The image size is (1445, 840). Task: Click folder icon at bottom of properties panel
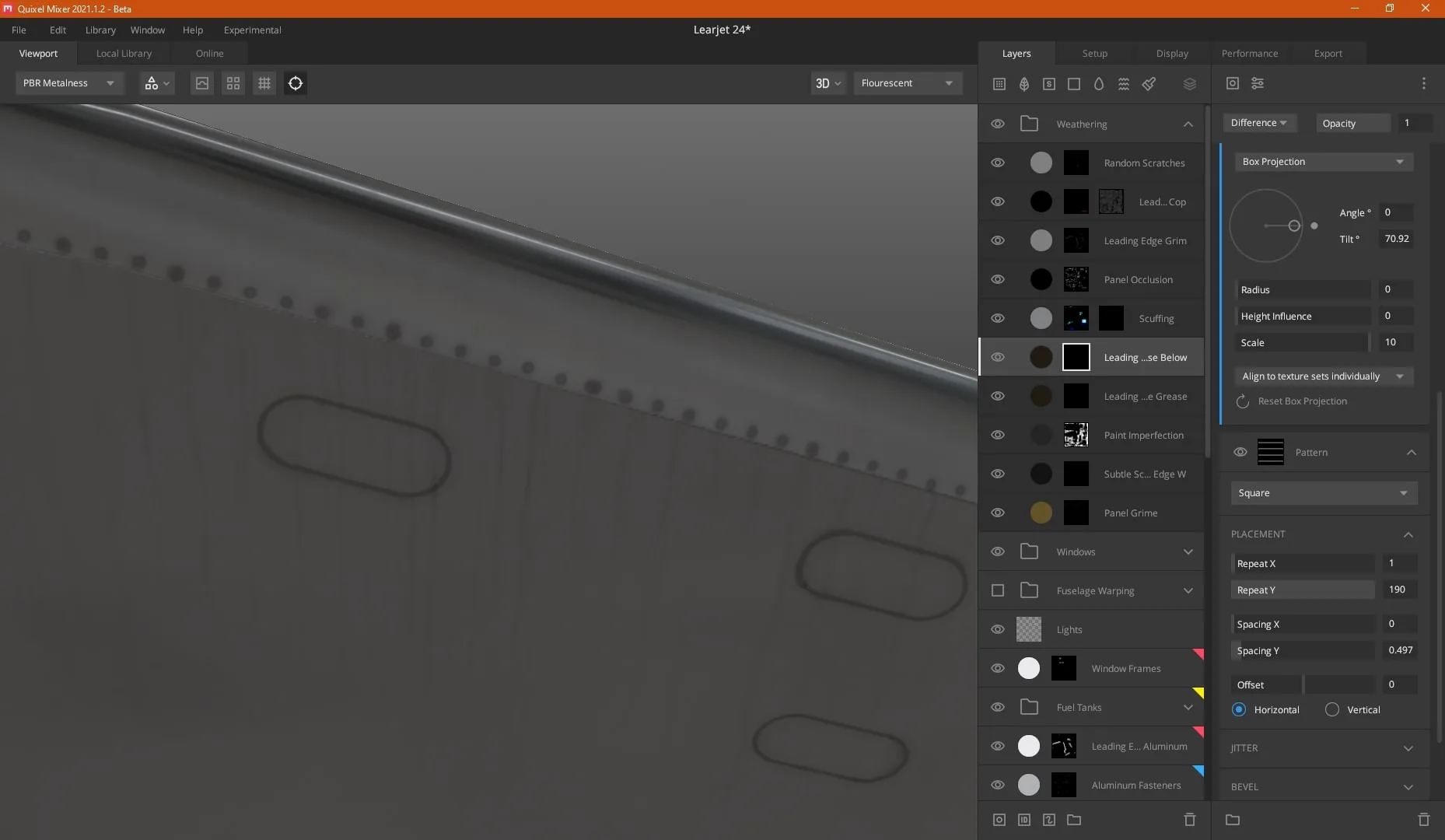tap(1233, 820)
